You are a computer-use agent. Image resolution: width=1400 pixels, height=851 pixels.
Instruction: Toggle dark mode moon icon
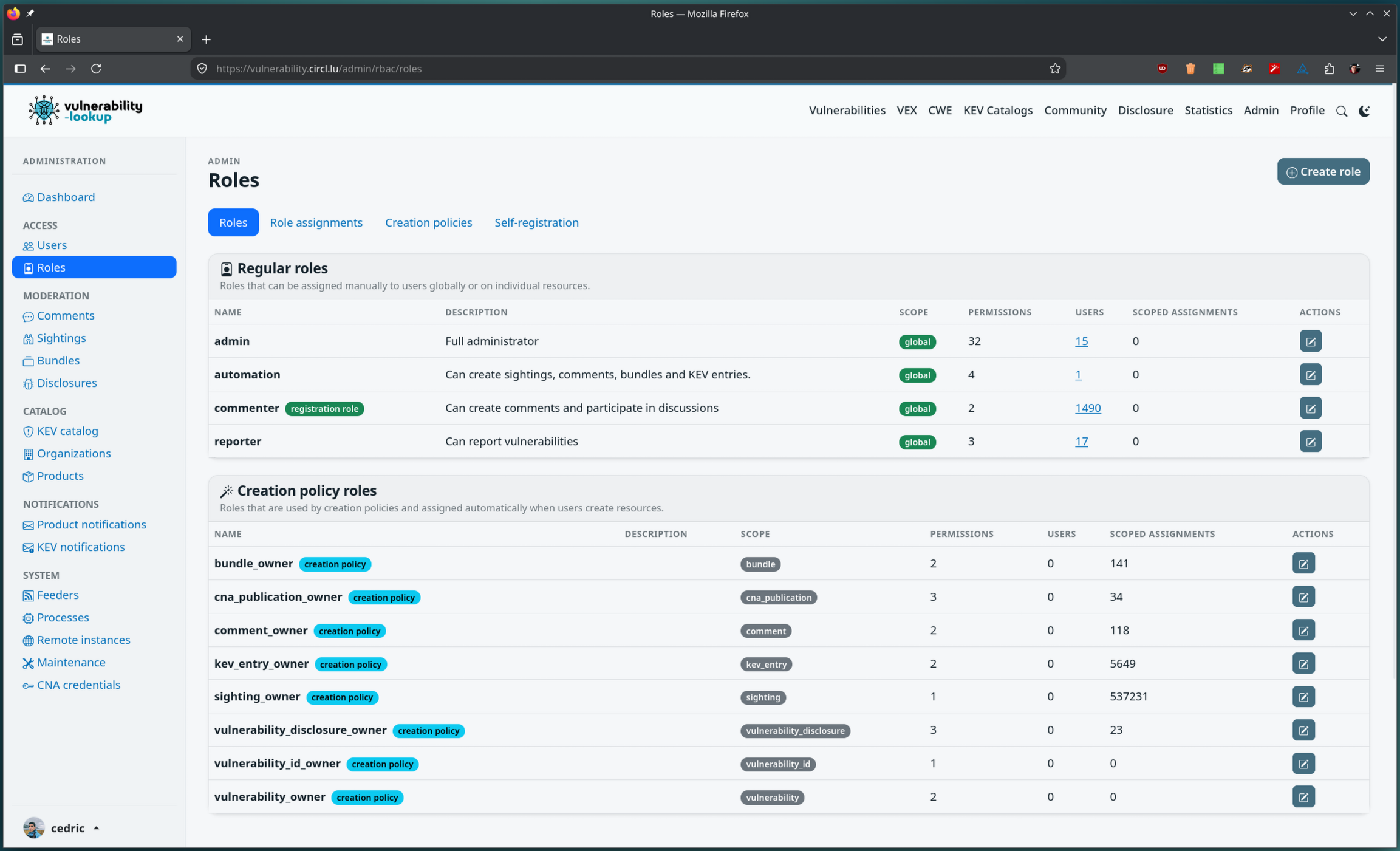[x=1364, y=111]
